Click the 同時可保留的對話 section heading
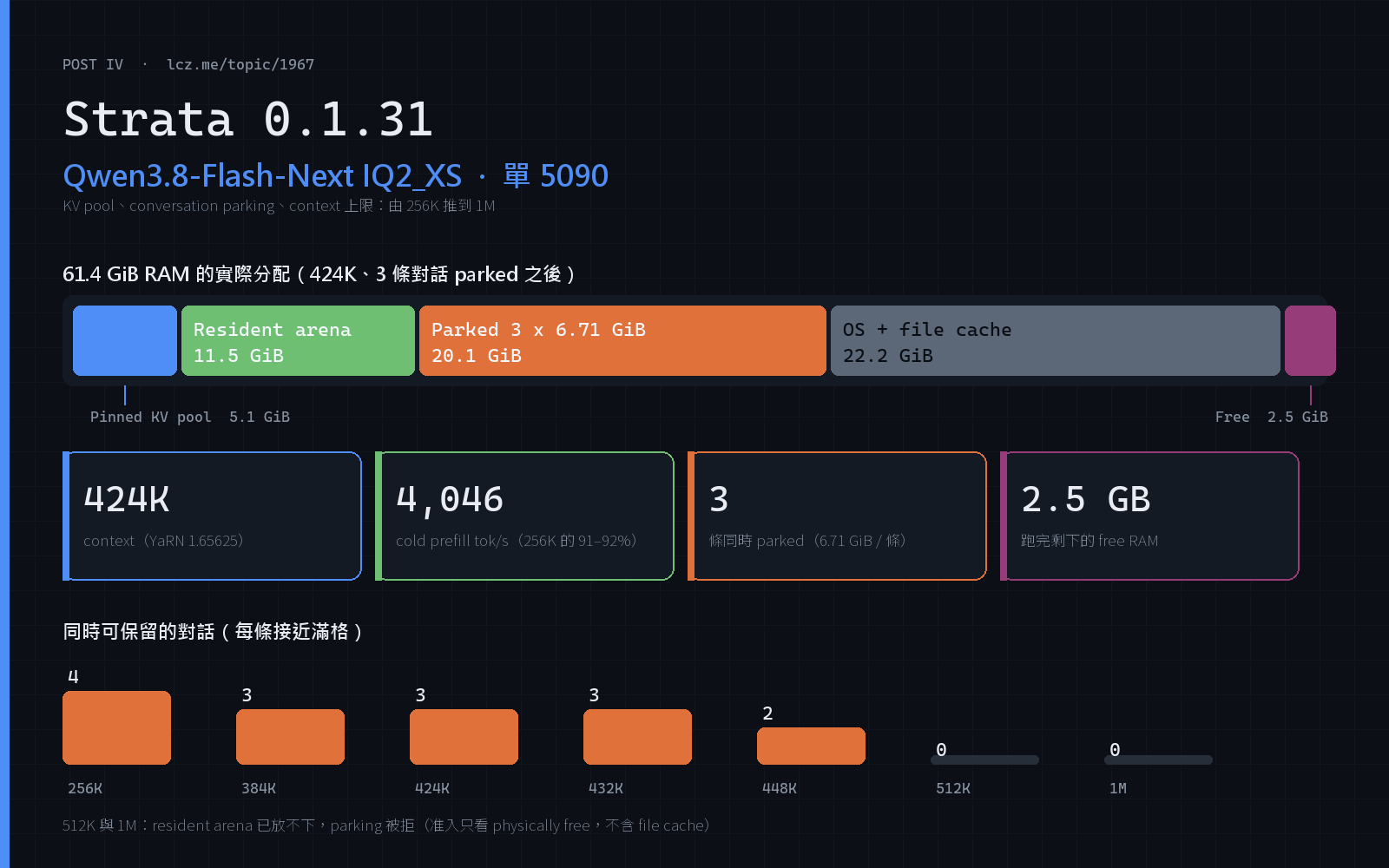The width and height of the screenshot is (1389, 868). (213, 631)
